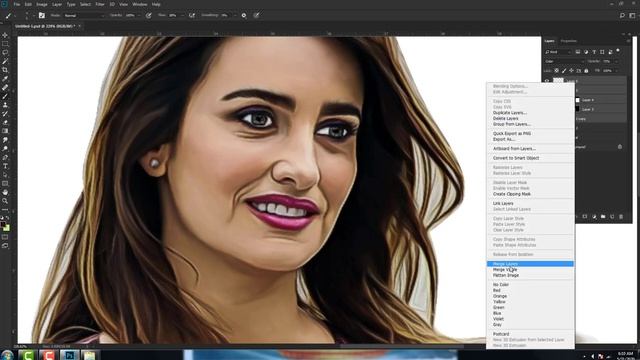Image resolution: width=640 pixels, height=360 pixels.
Task: Open the brush Mode dropdown (Normal)
Action: pyautogui.click(x=84, y=15)
